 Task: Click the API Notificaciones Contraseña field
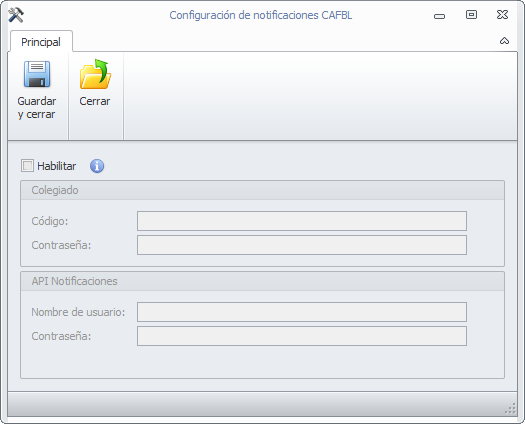point(302,336)
